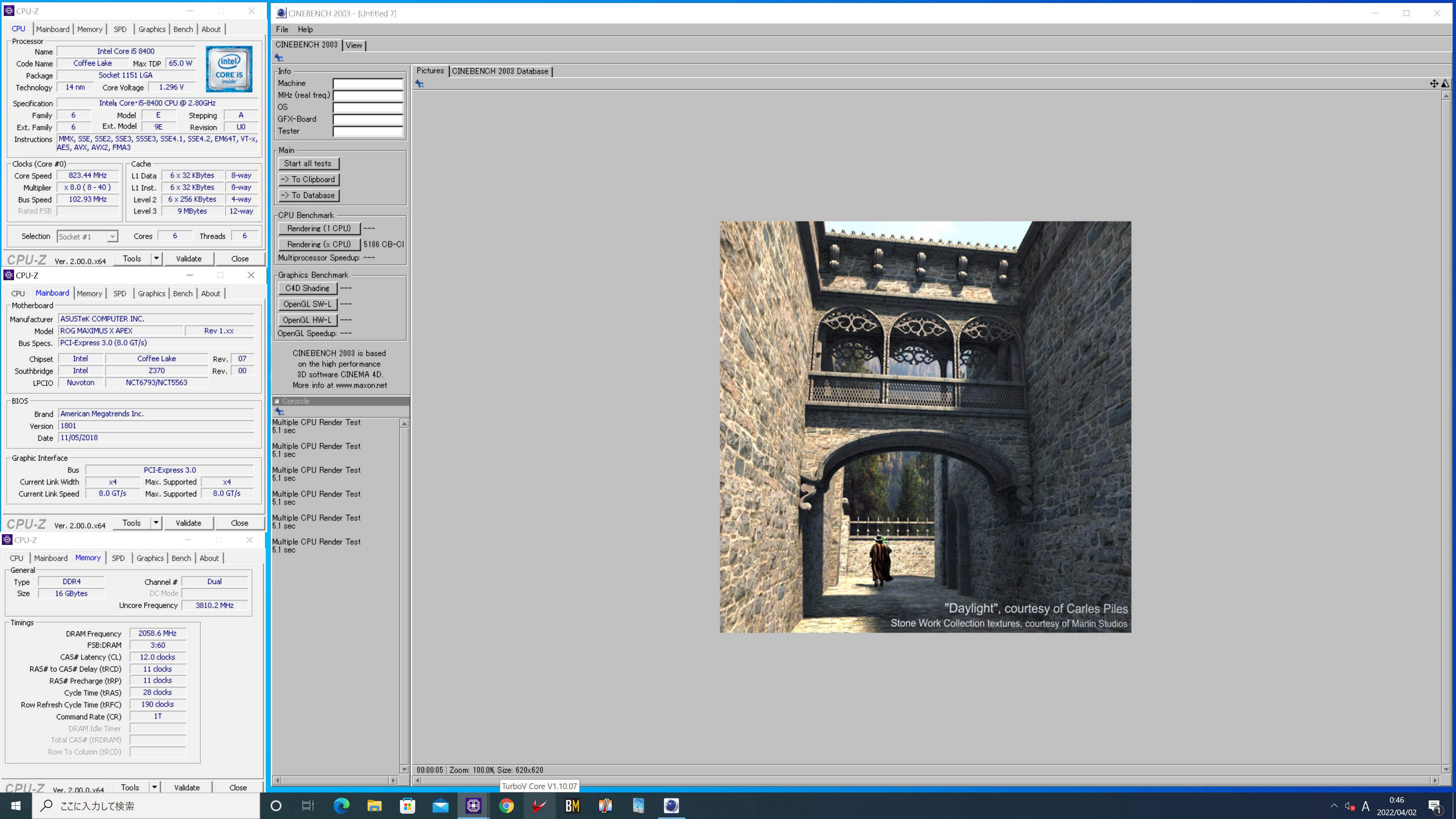Select the Pictures tab

coord(430,71)
